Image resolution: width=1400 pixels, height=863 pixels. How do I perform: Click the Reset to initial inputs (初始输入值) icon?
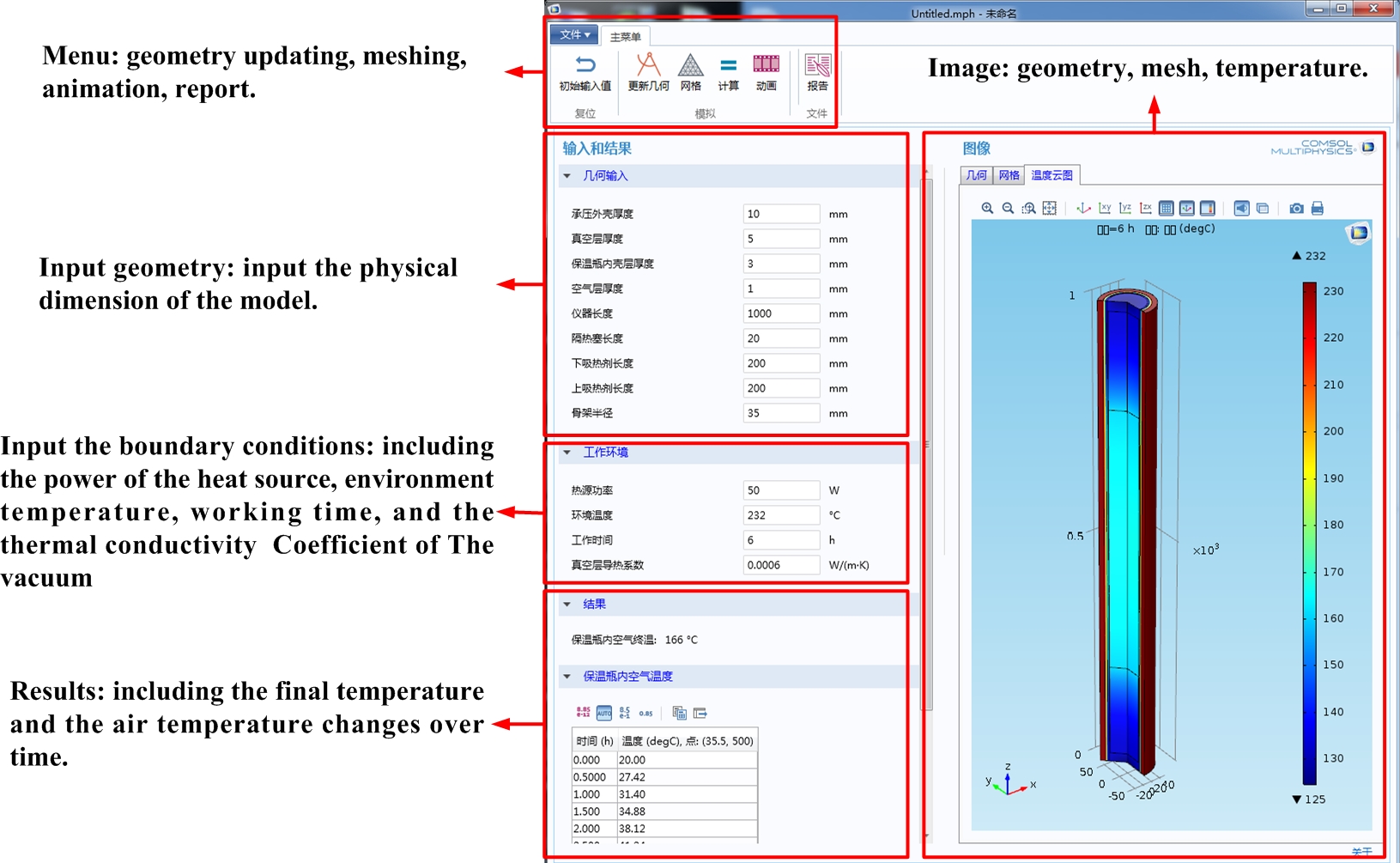point(585,65)
